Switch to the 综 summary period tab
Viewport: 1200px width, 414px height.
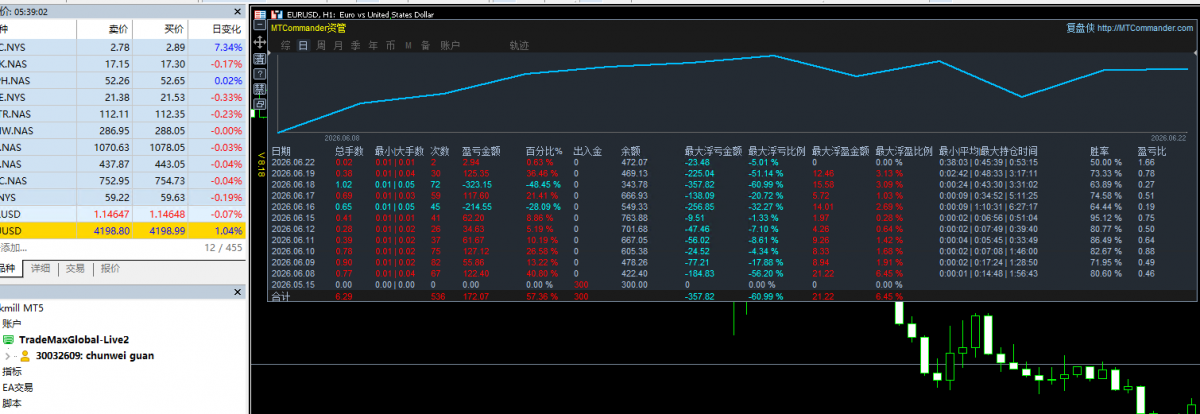click(285, 46)
